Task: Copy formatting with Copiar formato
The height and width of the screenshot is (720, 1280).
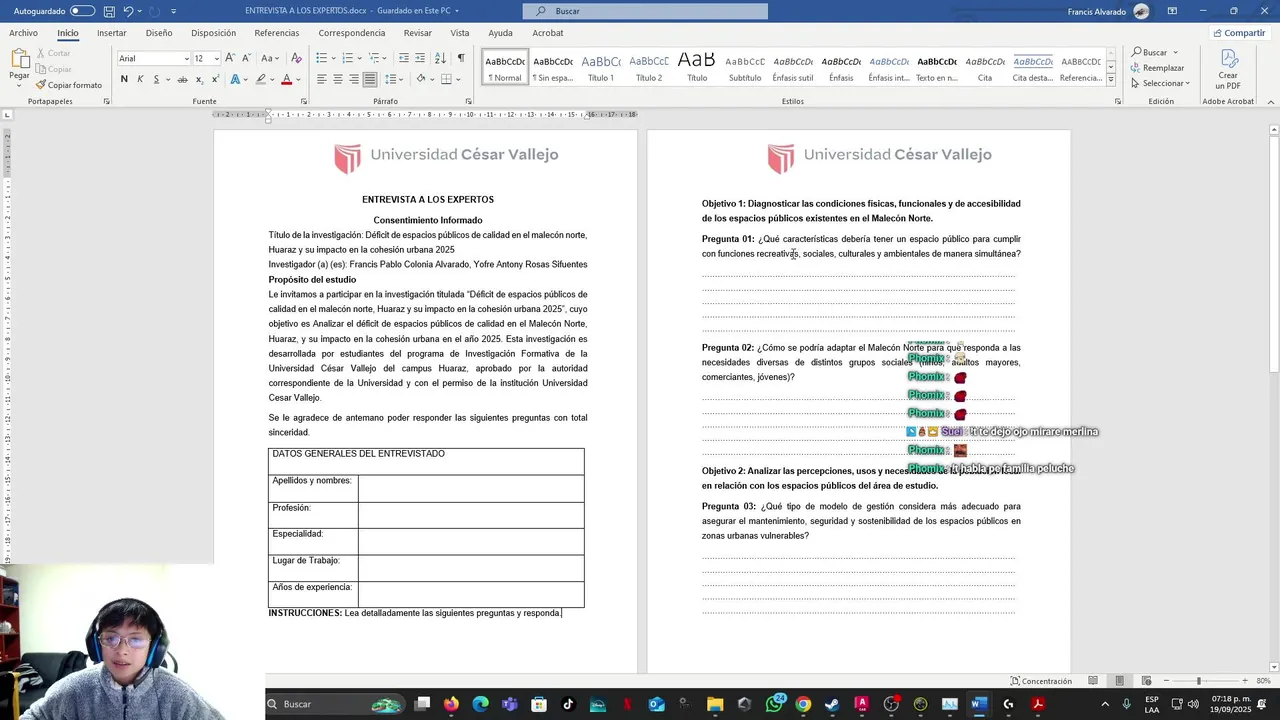Action: coord(69,85)
